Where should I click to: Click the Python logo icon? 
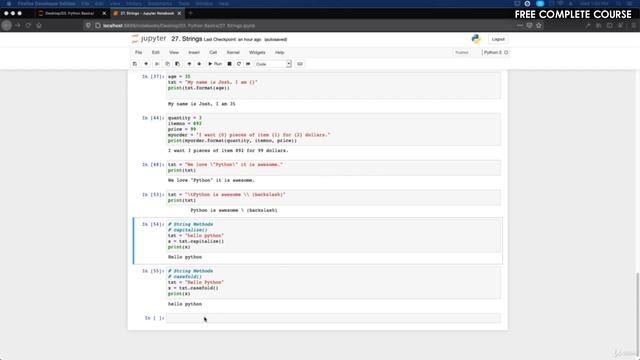click(x=476, y=39)
